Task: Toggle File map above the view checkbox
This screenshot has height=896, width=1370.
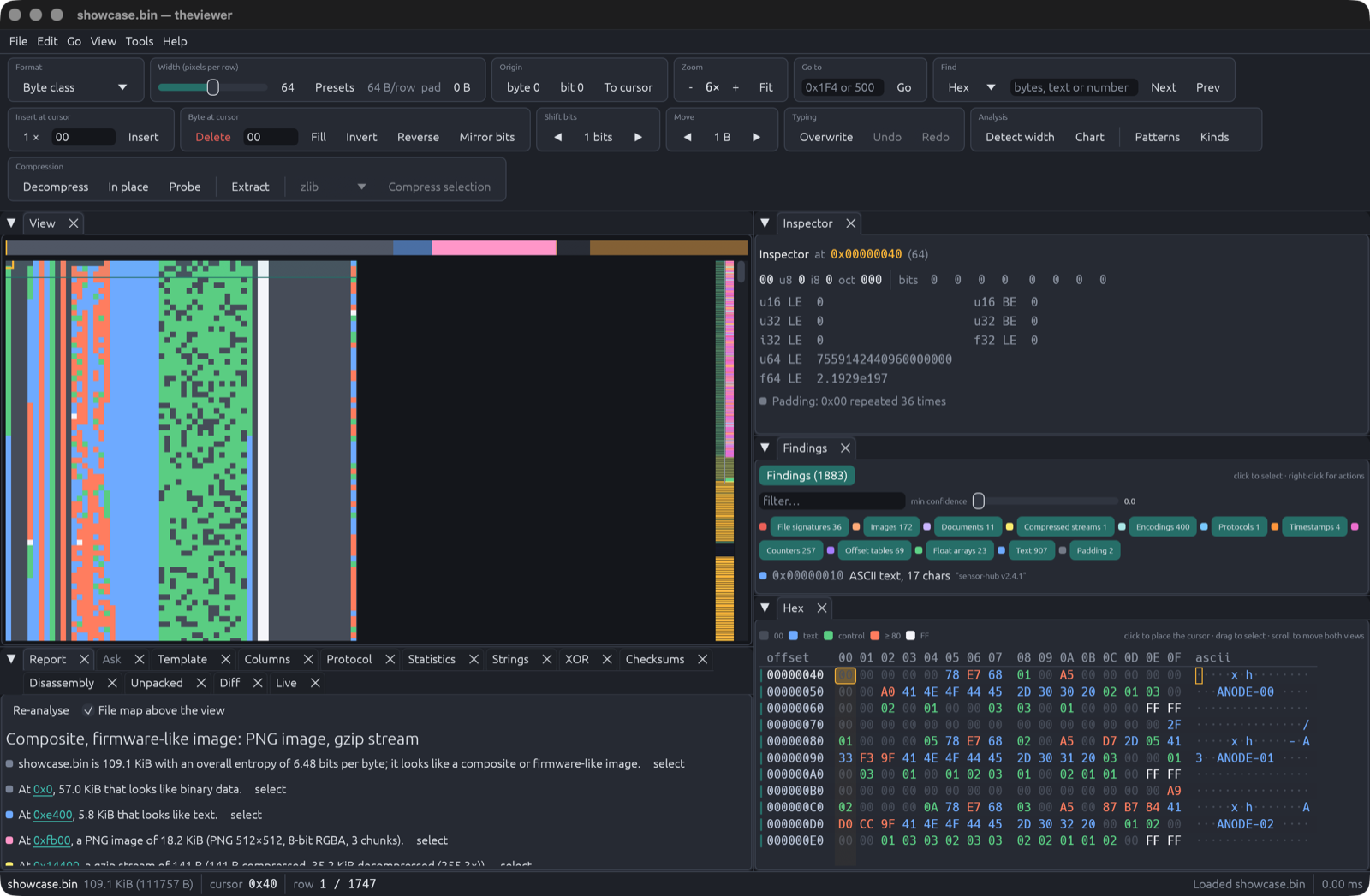Action: [x=88, y=710]
